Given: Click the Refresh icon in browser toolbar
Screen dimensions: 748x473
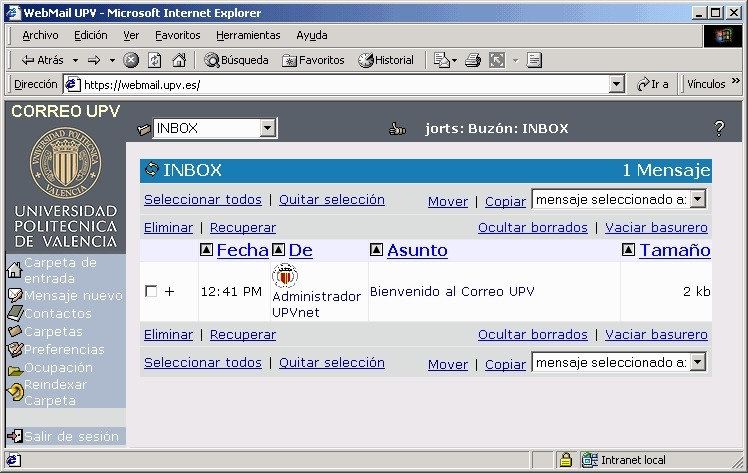Looking at the screenshot, I should click(x=154, y=60).
